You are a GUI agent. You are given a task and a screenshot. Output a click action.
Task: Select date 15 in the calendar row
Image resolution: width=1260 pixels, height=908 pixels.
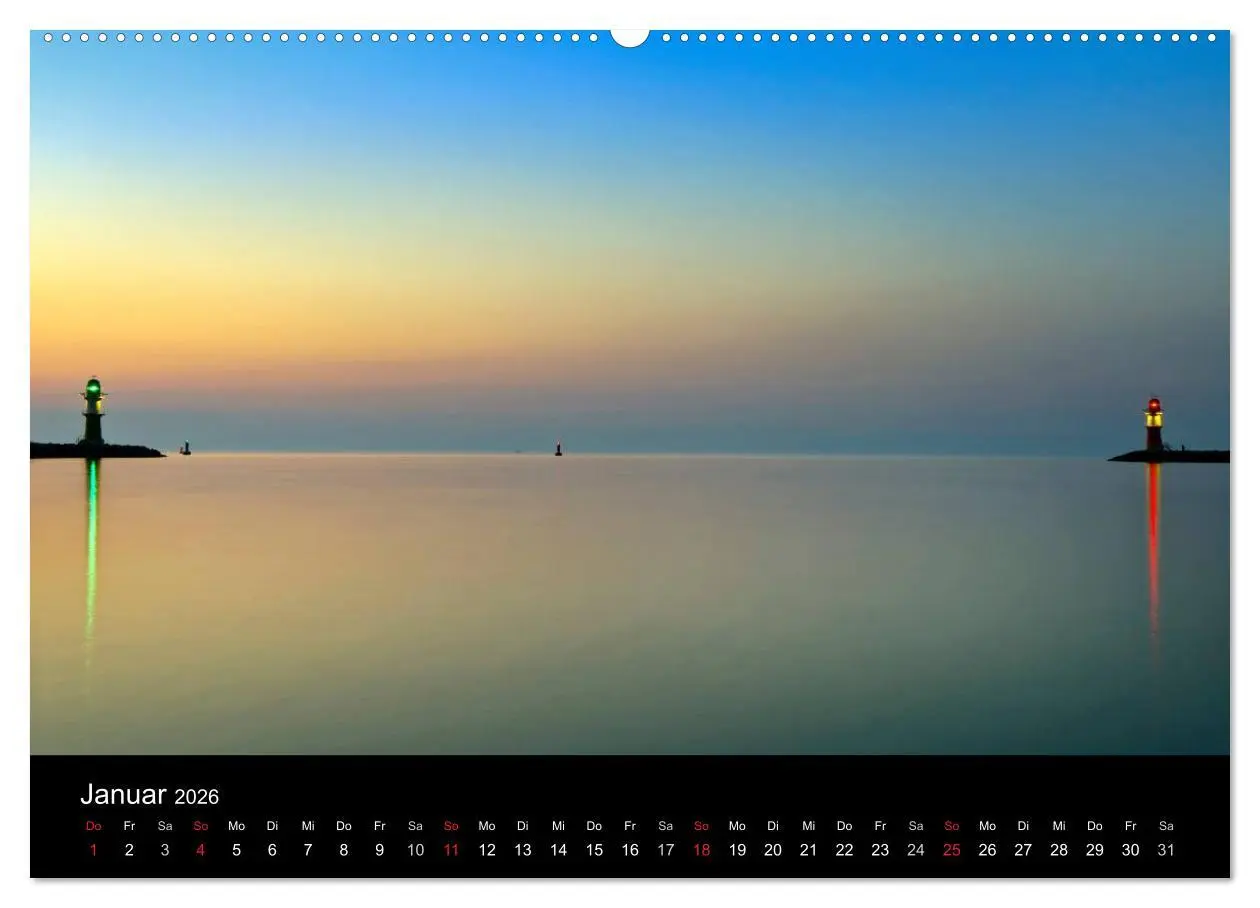click(594, 849)
